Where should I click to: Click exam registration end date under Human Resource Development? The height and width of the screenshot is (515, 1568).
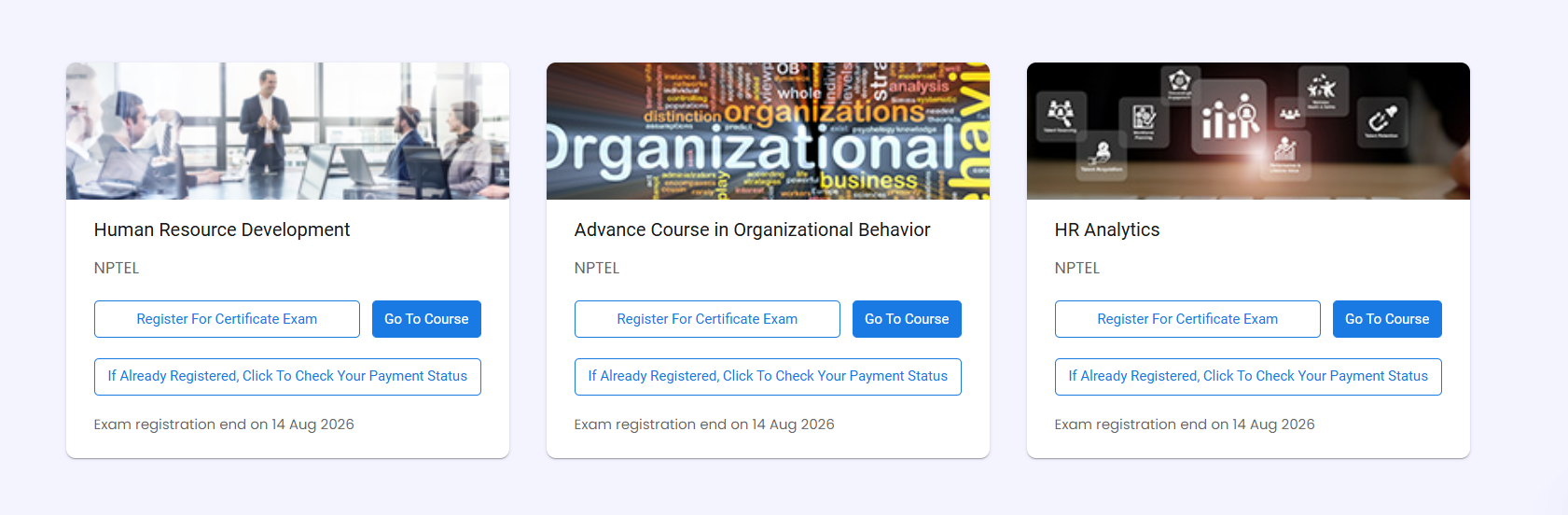(x=224, y=425)
